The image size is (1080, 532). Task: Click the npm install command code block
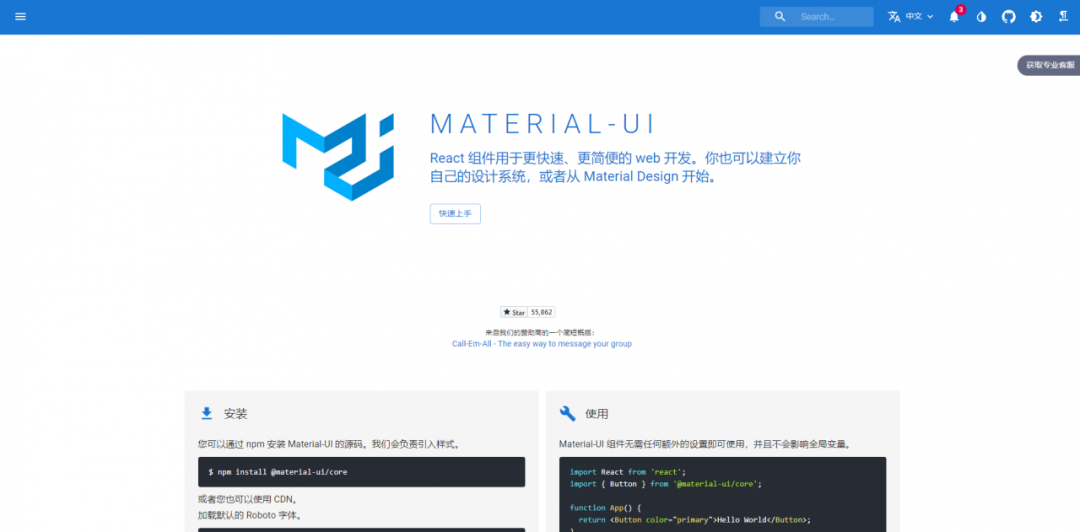point(361,471)
